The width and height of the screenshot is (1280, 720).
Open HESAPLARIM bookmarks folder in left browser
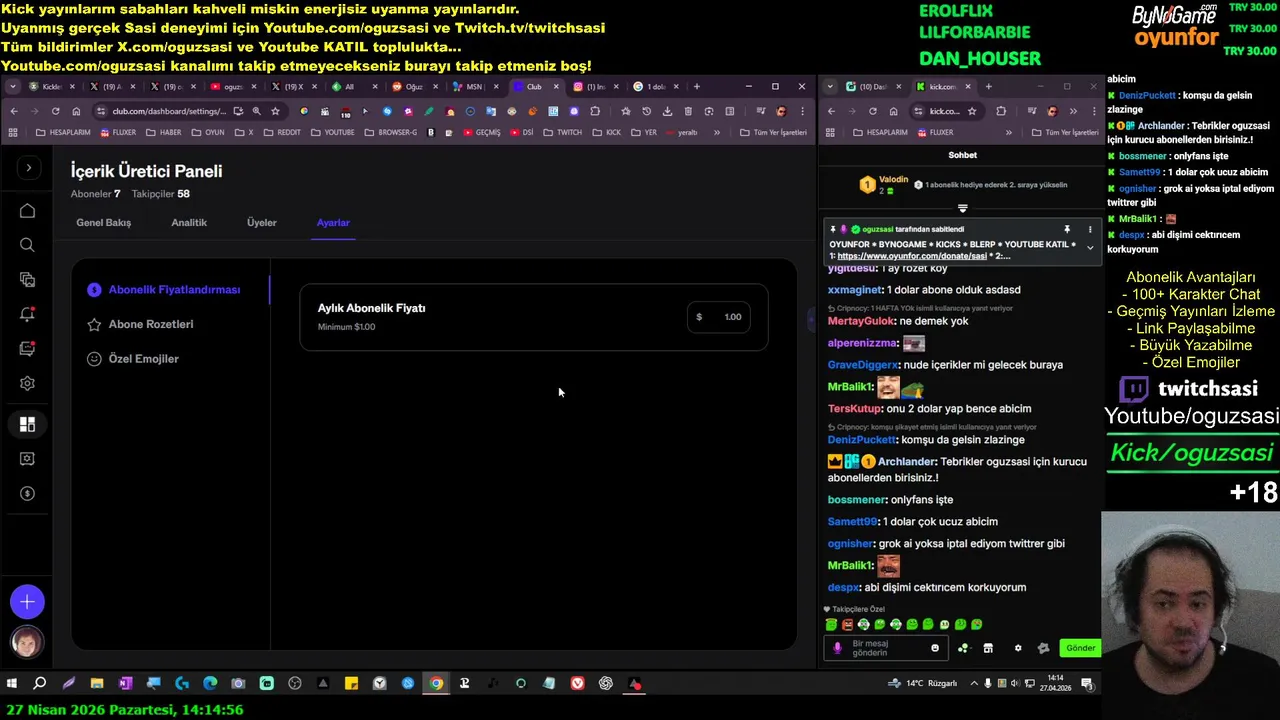pos(63,132)
